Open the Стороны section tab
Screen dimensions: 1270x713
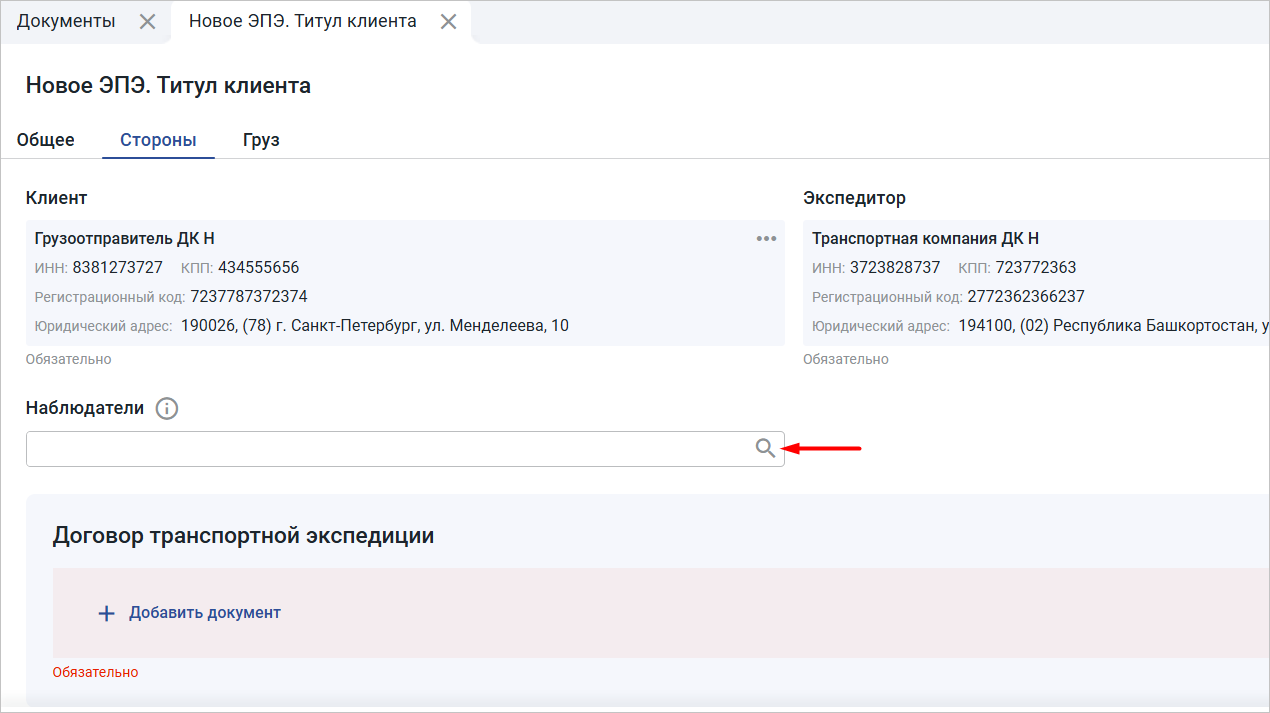(158, 140)
